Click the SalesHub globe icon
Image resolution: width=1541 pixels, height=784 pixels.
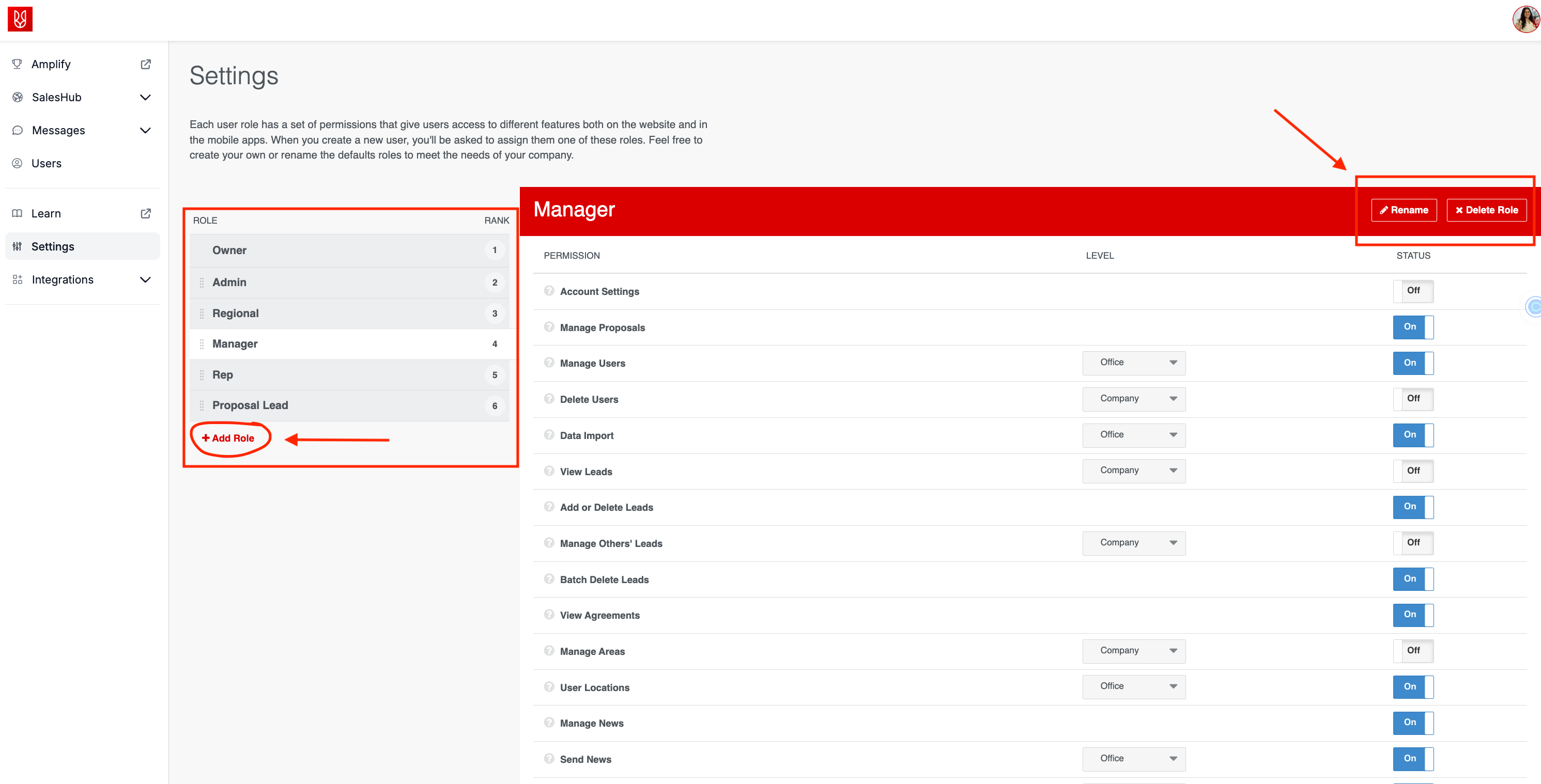(18, 97)
